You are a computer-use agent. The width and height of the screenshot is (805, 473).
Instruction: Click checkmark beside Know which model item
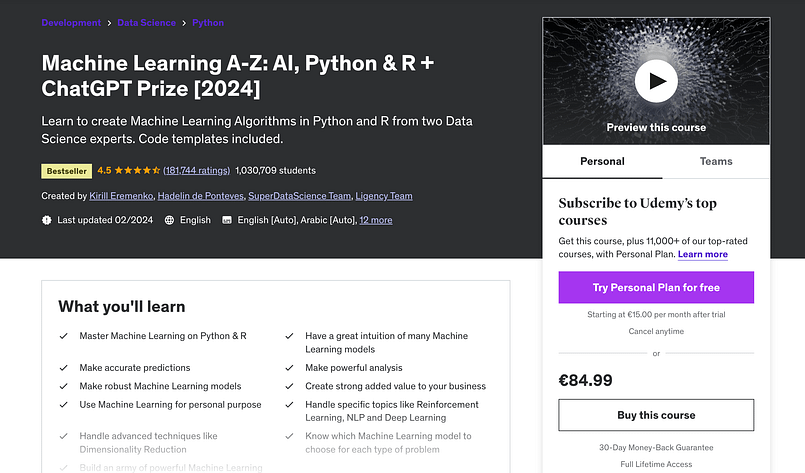coord(290,436)
